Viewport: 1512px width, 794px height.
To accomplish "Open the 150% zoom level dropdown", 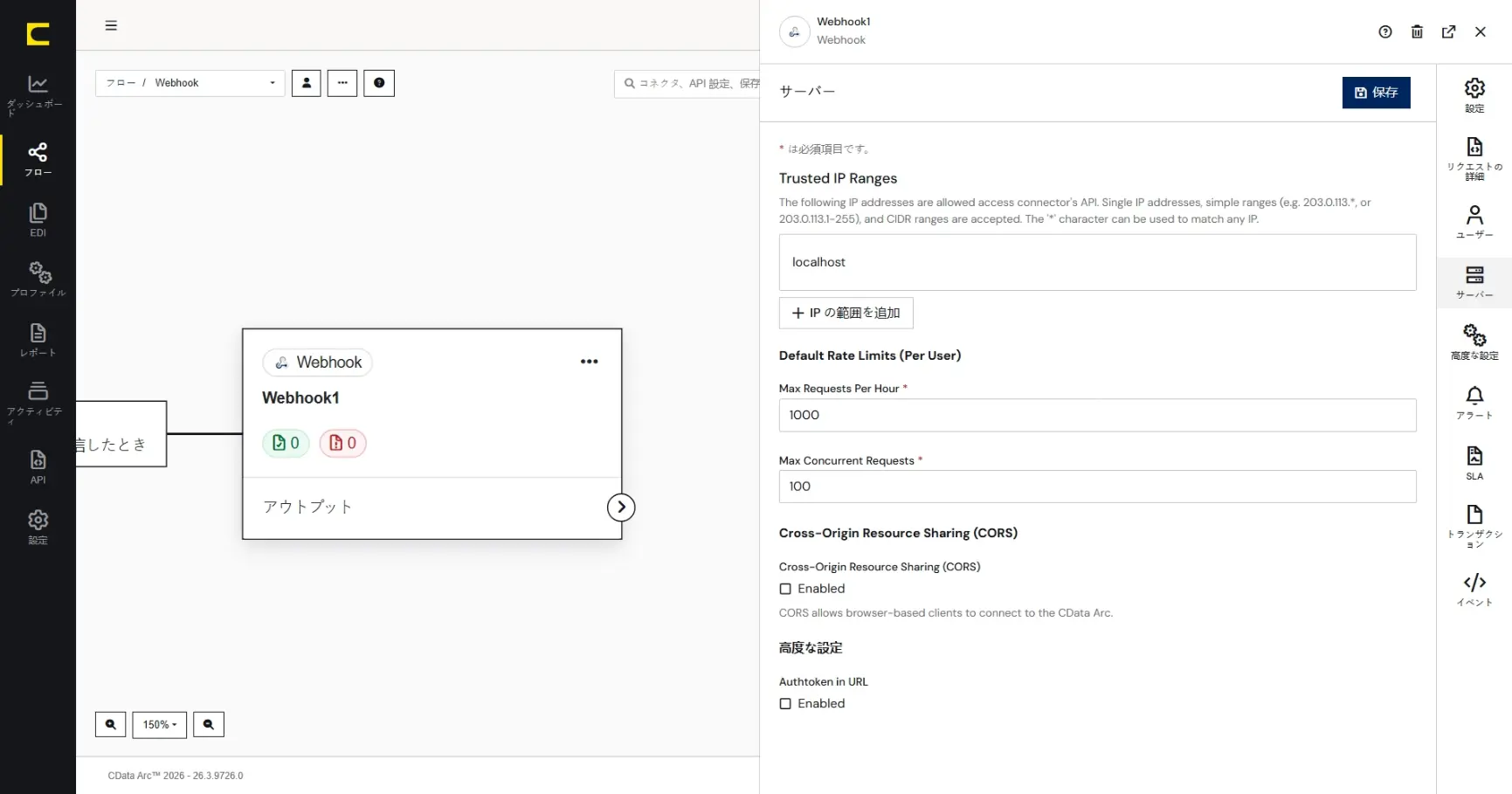I will tap(160, 724).
